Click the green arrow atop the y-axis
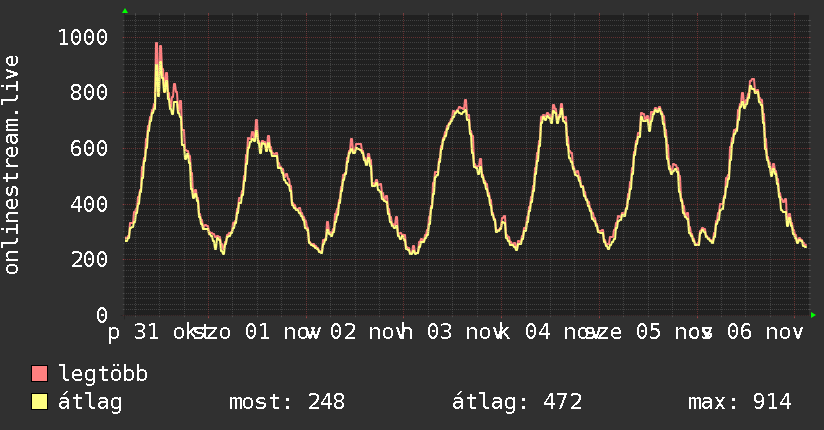 [125, 11]
